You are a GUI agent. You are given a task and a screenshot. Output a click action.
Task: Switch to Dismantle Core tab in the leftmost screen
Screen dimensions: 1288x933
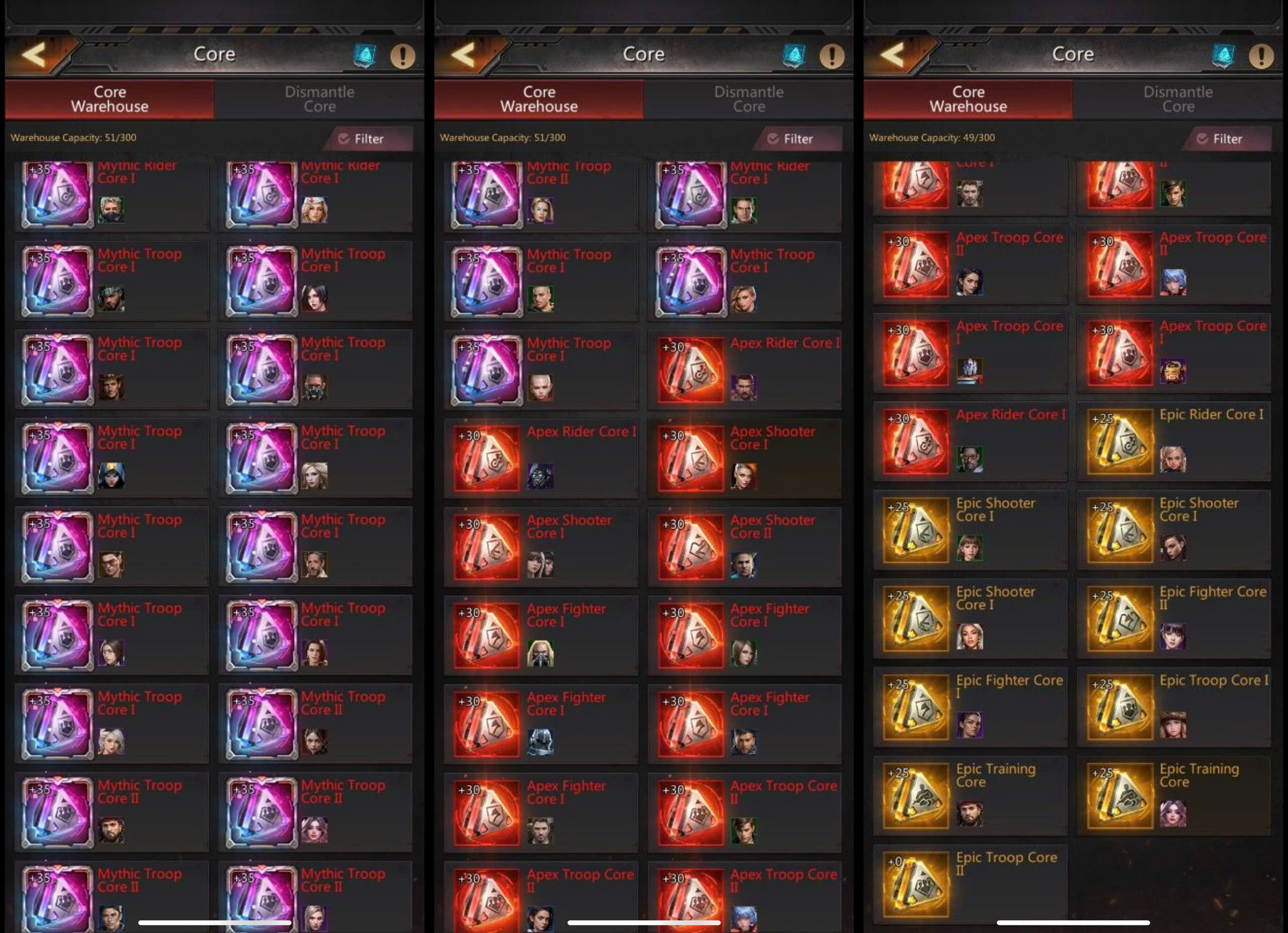(319, 99)
